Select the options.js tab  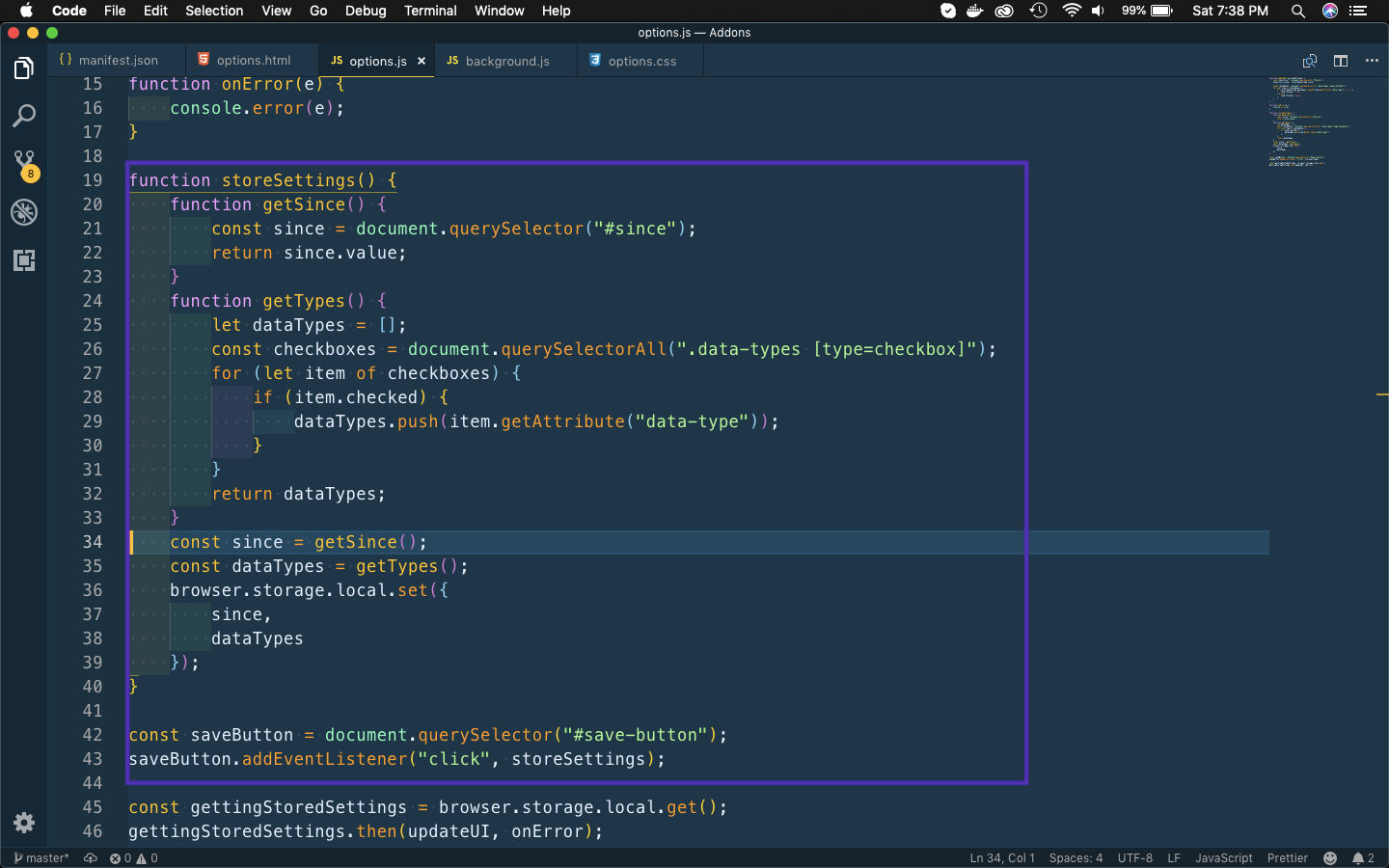coord(376,61)
